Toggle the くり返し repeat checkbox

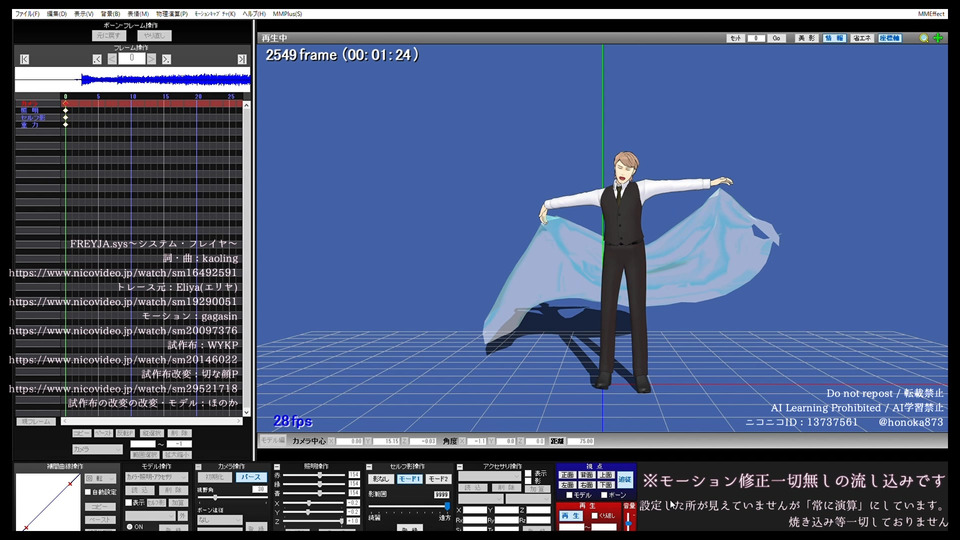pyautogui.click(x=594, y=516)
